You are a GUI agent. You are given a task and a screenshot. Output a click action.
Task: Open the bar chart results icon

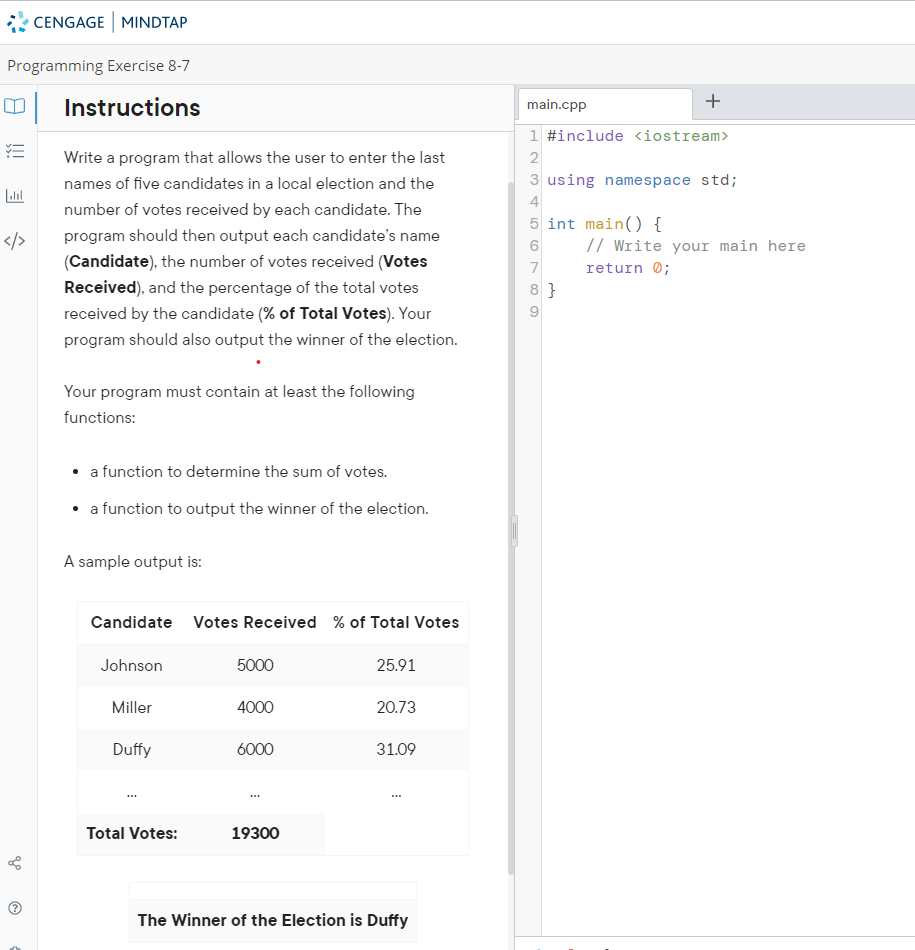click(x=15, y=196)
